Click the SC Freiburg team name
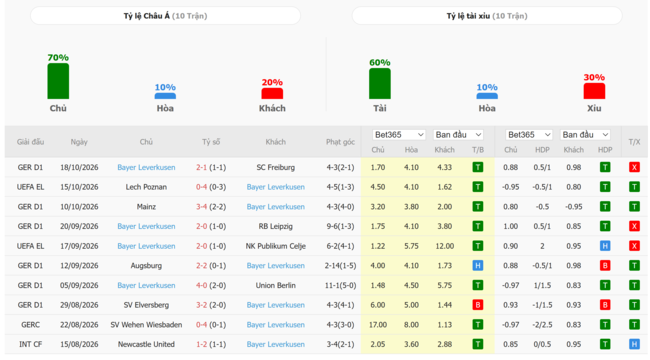The image size is (650, 360). pyautogui.click(x=276, y=168)
